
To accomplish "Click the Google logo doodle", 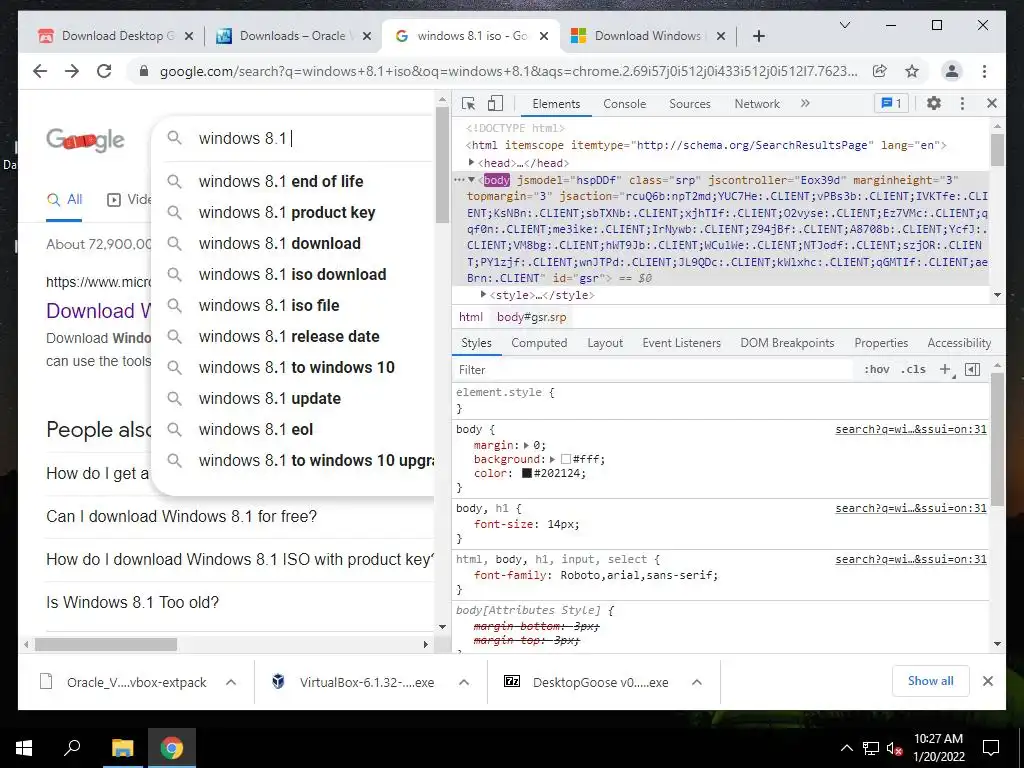I will [x=85, y=139].
